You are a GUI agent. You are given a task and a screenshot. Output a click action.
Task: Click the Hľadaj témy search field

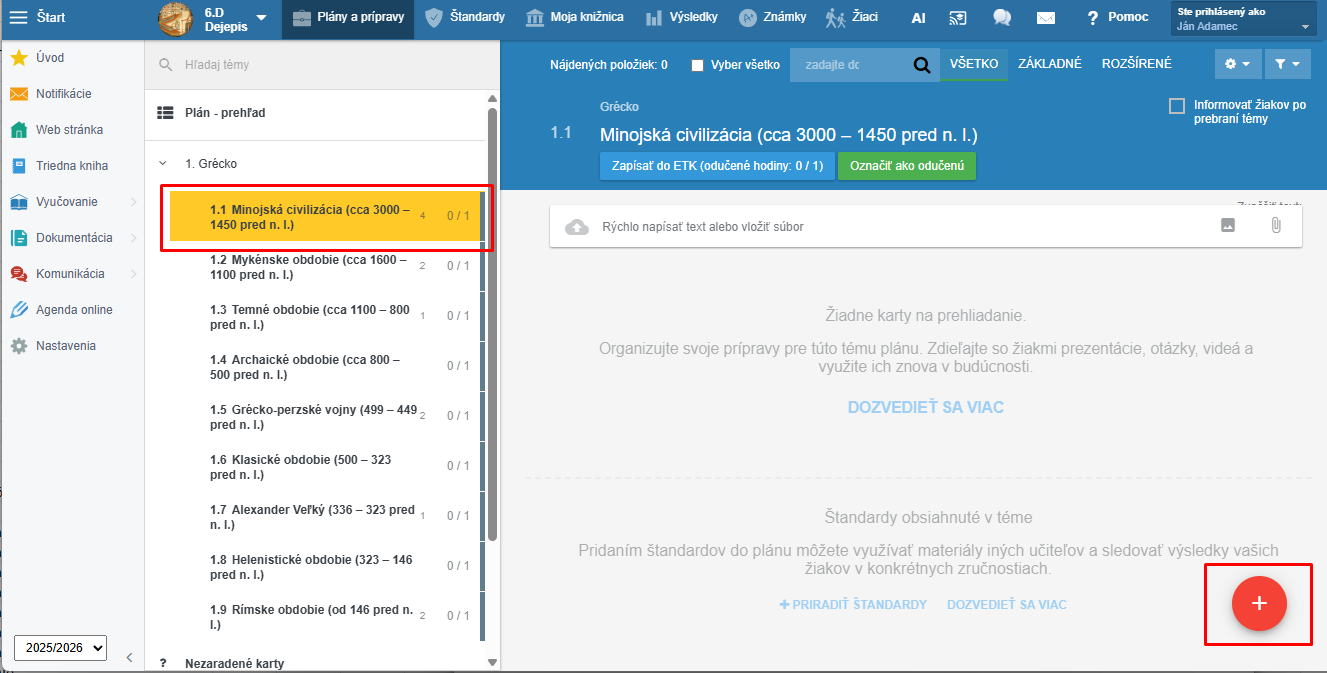[320, 65]
